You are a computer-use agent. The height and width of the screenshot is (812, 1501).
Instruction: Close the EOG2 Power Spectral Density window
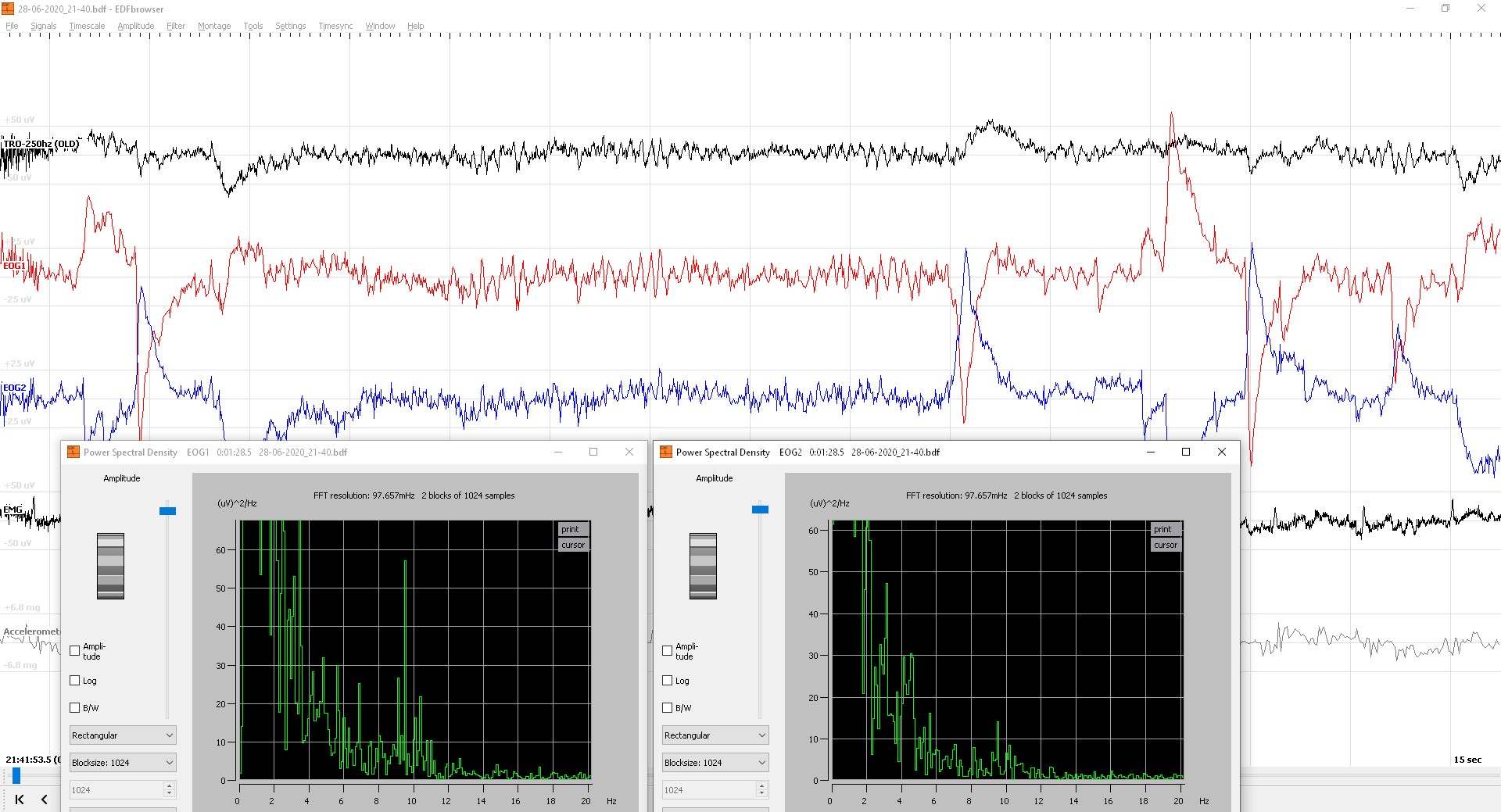click(1222, 452)
